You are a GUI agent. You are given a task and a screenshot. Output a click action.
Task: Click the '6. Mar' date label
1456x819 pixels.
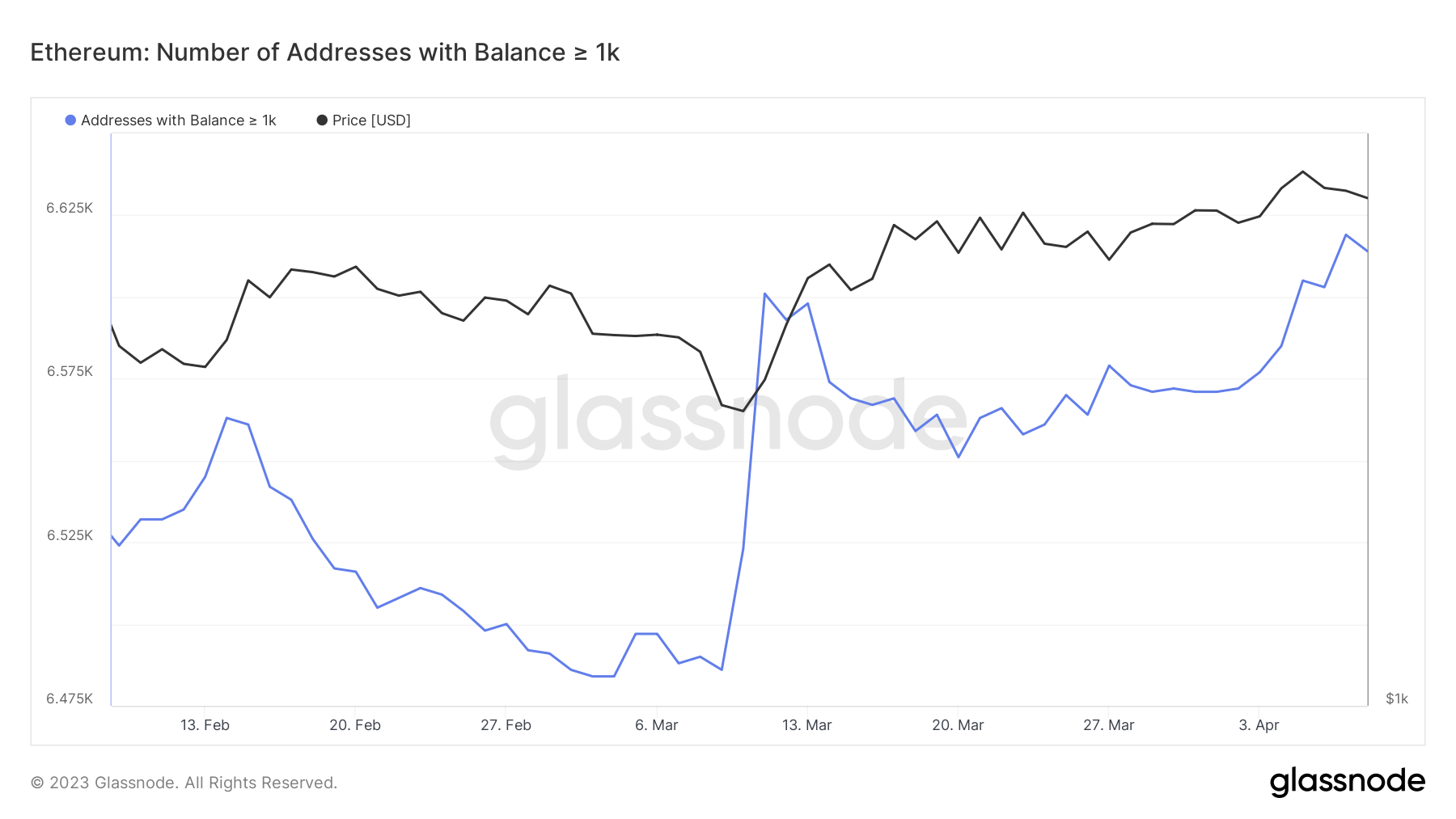[656, 725]
